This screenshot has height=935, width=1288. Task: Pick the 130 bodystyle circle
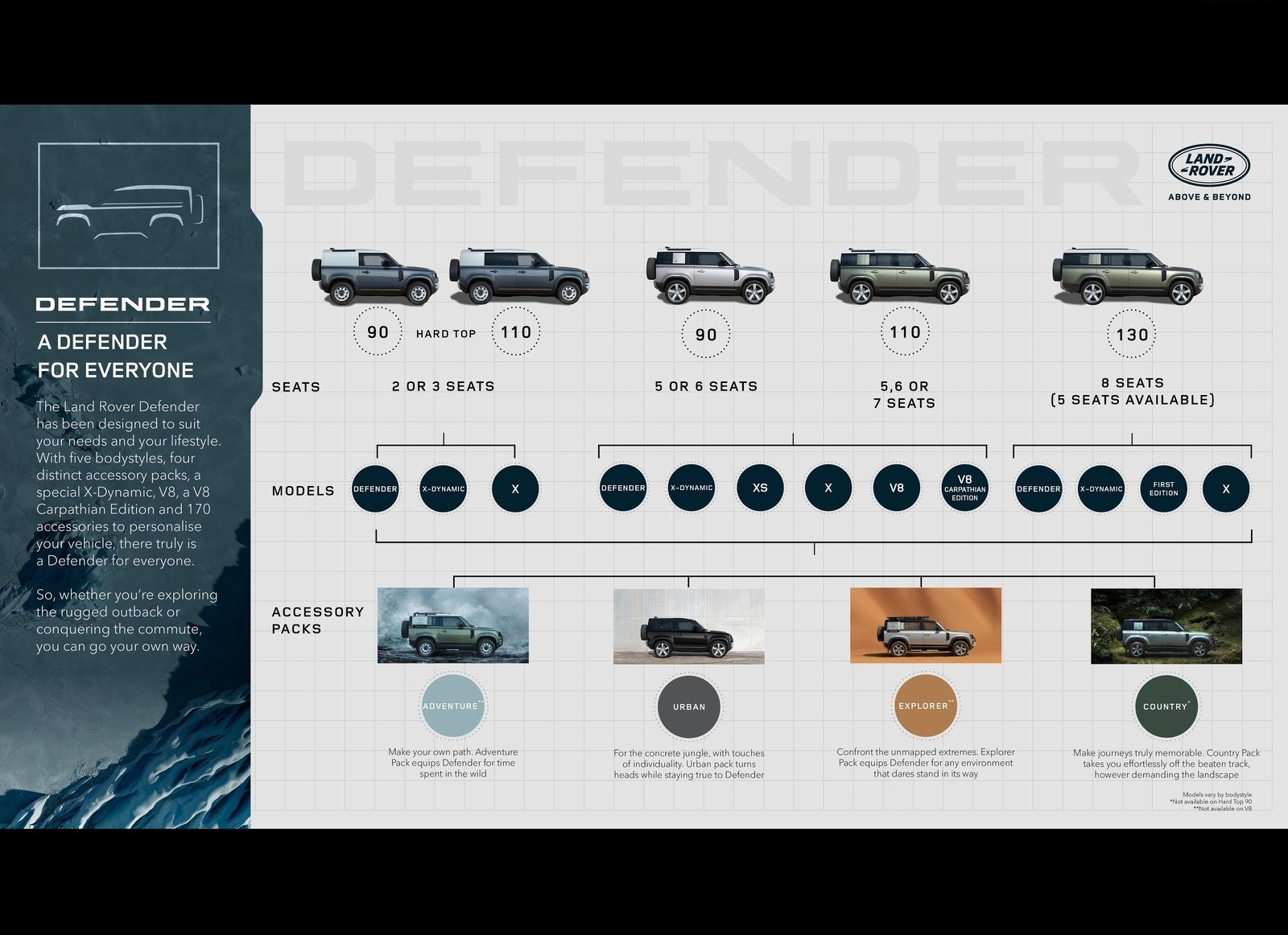[x=1132, y=334]
